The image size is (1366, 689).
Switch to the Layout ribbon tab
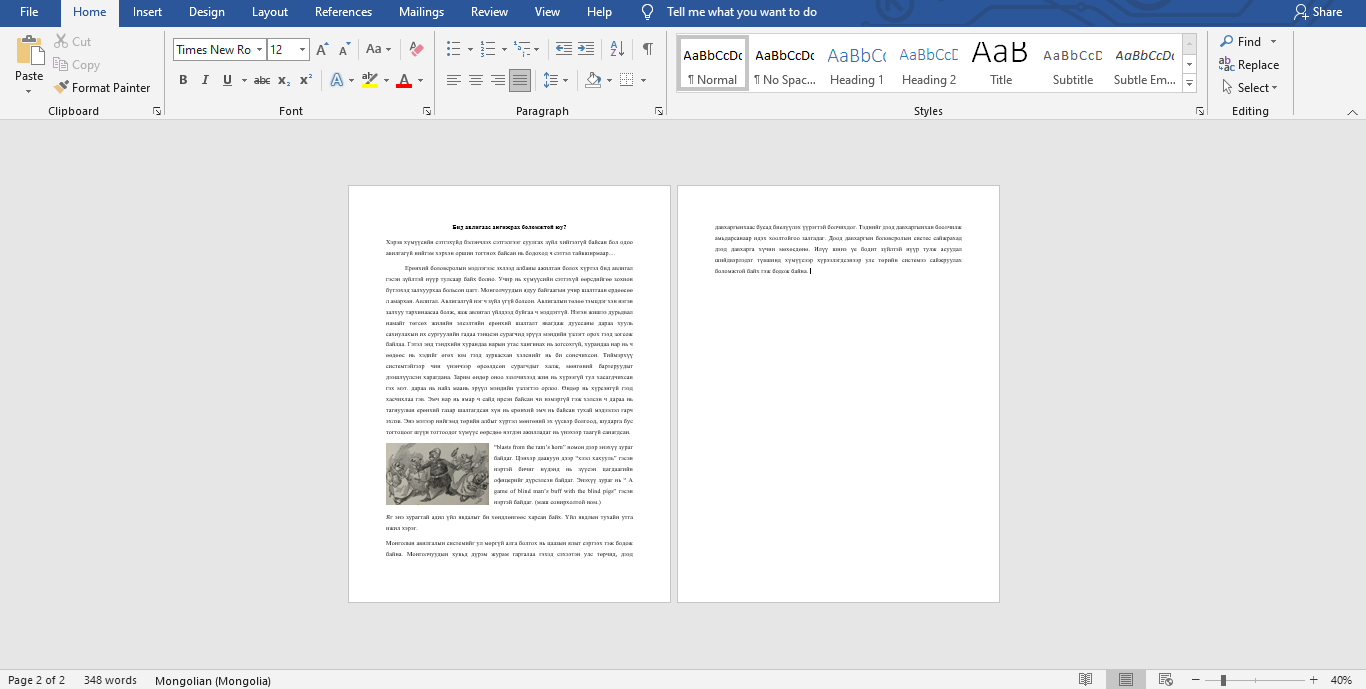(270, 12)
